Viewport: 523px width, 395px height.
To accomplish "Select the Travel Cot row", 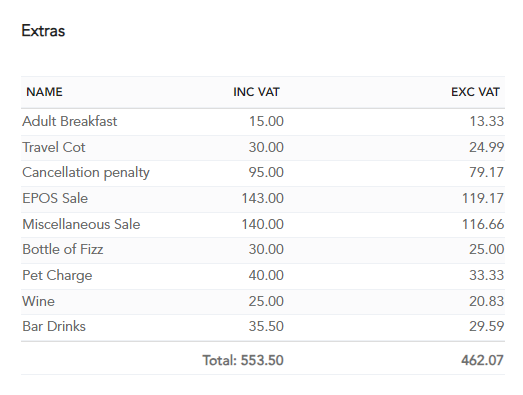I will point(263,147).
